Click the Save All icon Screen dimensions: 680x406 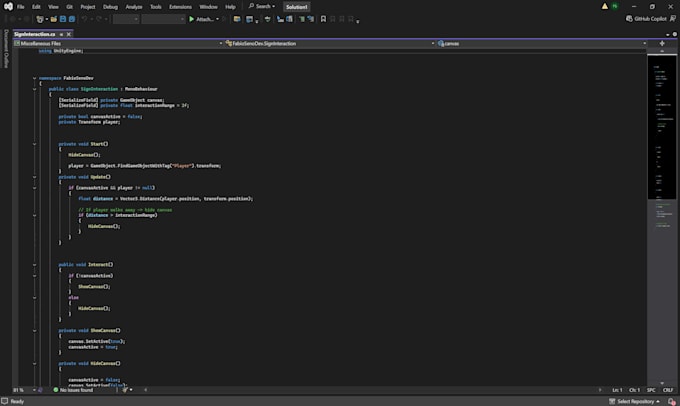click(72, 19)
